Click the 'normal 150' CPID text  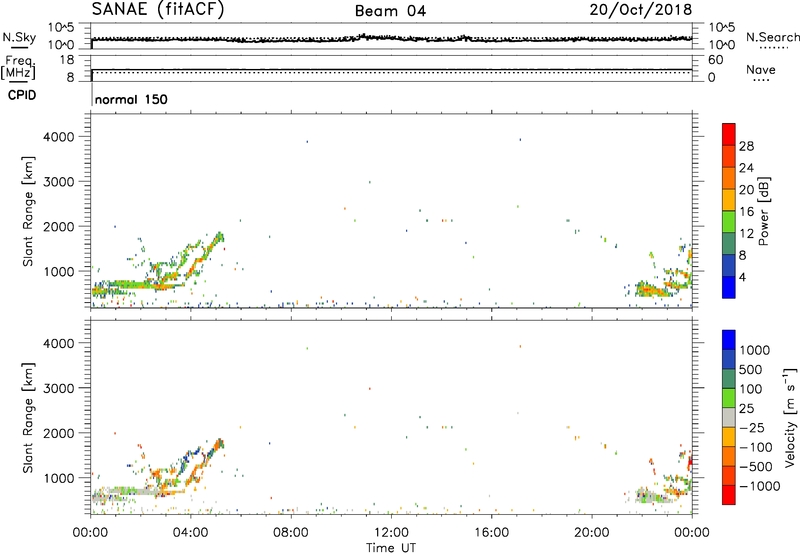tap(131, 99)
